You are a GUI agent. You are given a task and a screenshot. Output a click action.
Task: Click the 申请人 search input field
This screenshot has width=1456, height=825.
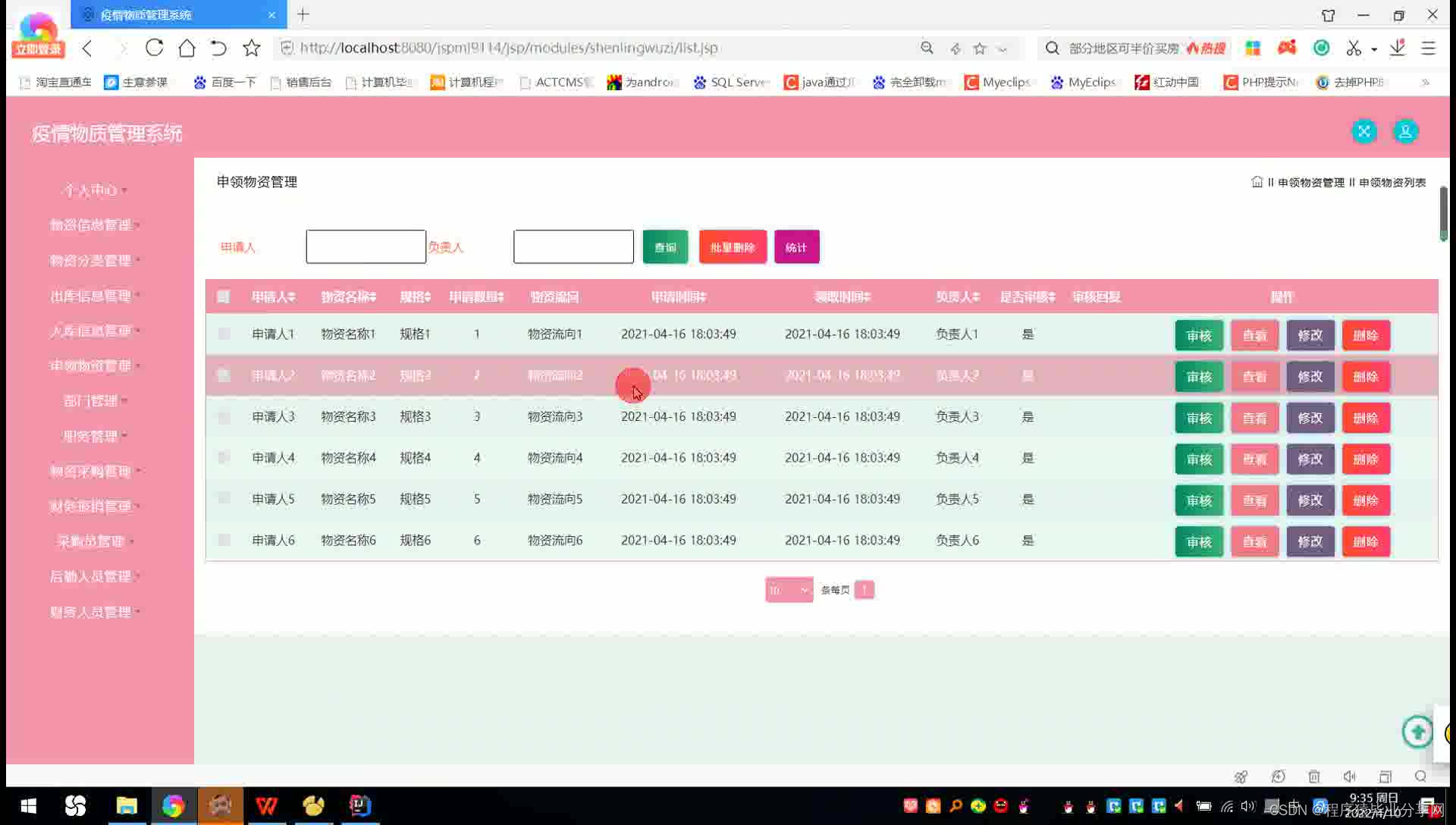(366, 247)
